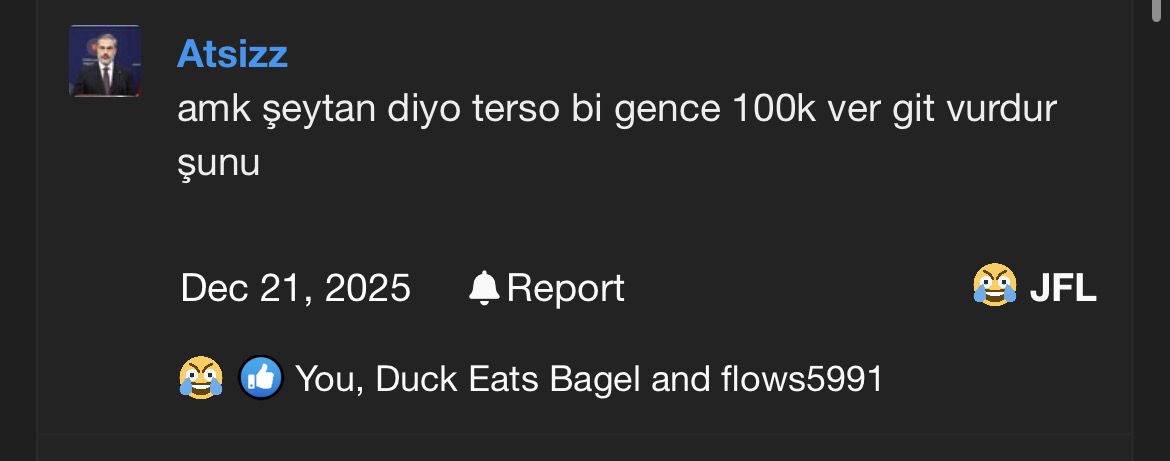The image size is (1170, 461).
Task: Click the Report link text
Action: click(x=565, y=288)
